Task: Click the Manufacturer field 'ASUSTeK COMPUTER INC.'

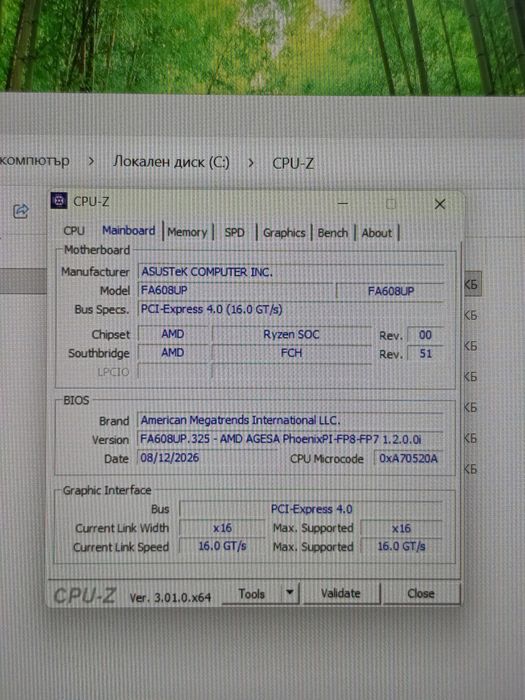Action: pyautogui.click(x=291, y=272)
